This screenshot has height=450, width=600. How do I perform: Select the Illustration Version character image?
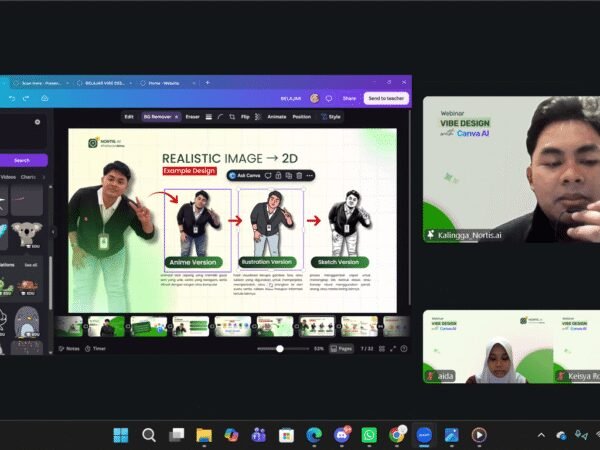pyautogui.click(x=271, y=223)
